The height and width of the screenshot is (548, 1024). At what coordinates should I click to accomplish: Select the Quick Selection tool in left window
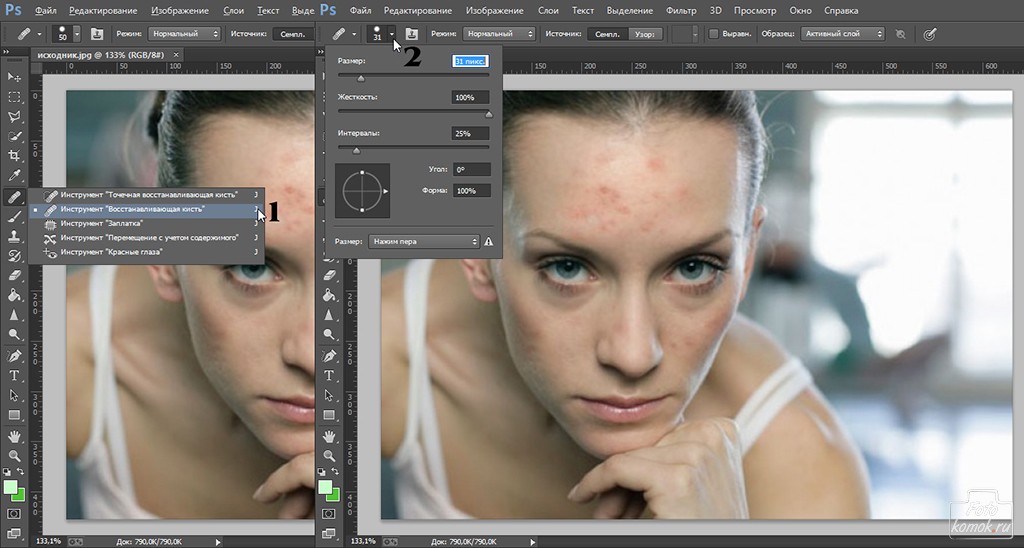[x=14, y=137]
